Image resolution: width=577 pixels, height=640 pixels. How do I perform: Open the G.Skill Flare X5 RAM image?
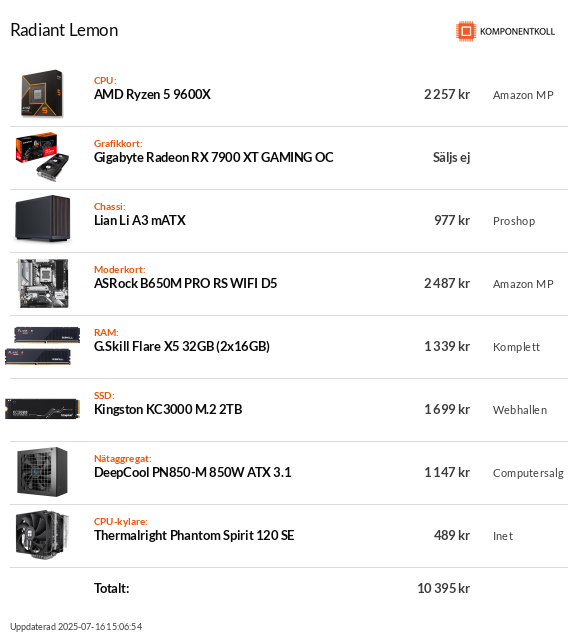click(42, 346)
